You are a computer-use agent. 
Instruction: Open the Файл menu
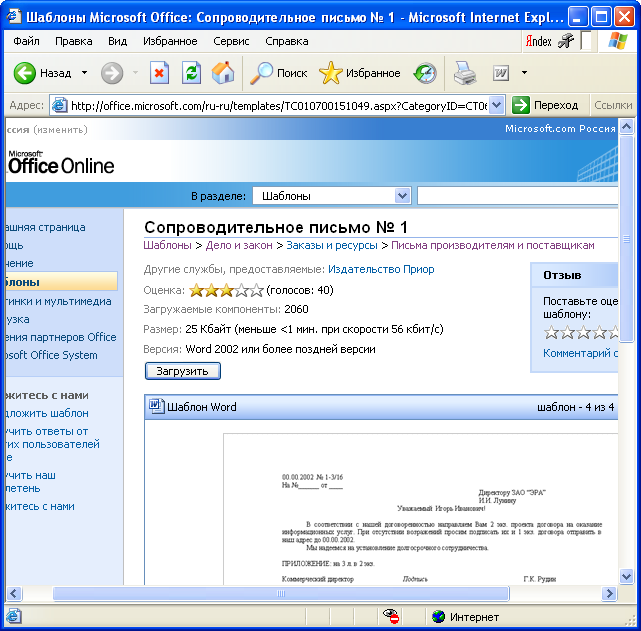27,41
